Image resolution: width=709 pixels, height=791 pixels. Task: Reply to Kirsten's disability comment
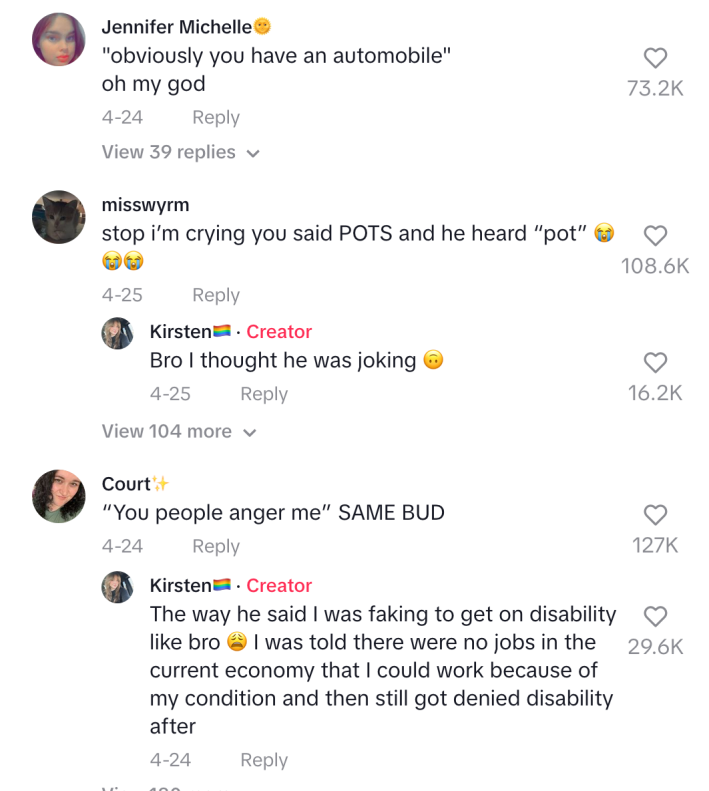(x=263, y=760)
